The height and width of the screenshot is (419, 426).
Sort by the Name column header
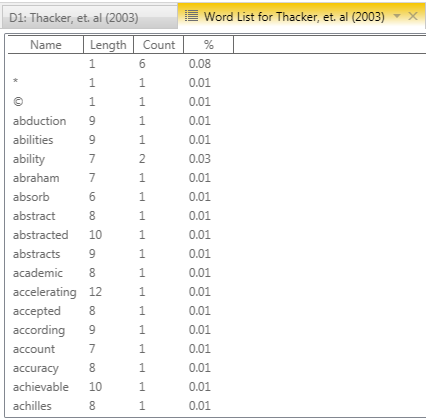[46, 45]
